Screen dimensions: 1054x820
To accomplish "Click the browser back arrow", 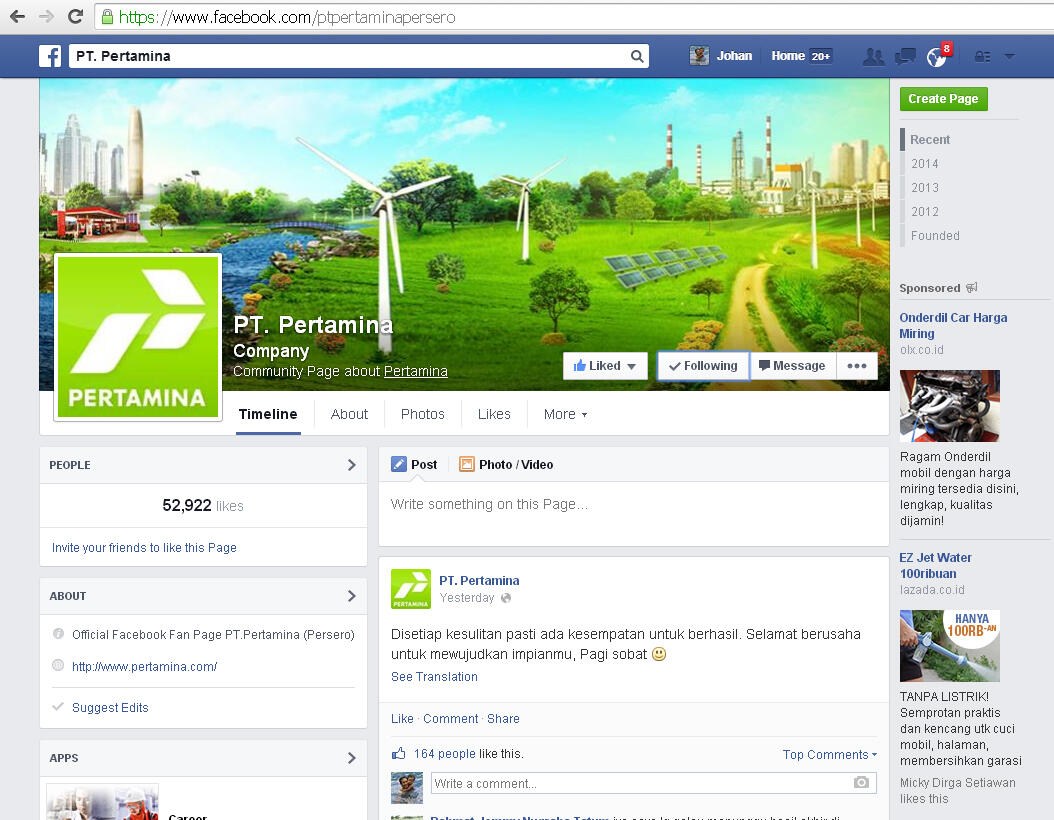I will click(17, 16).
